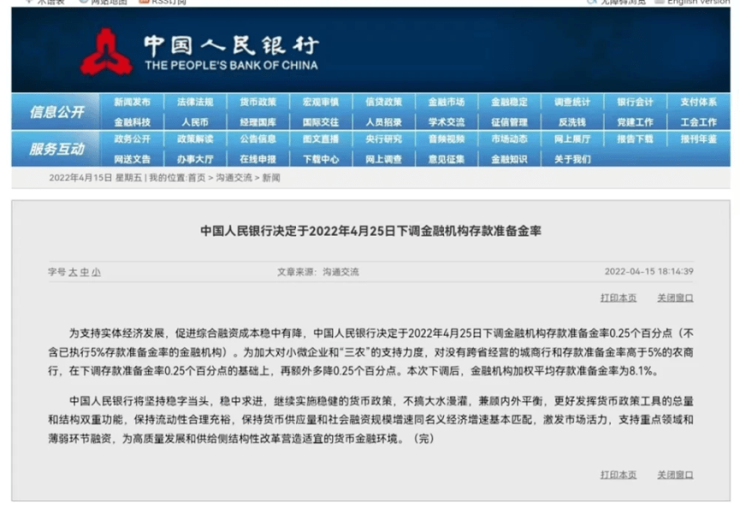
Task: Open 网上展厅 menu item
Action: [x=572, y=139]
